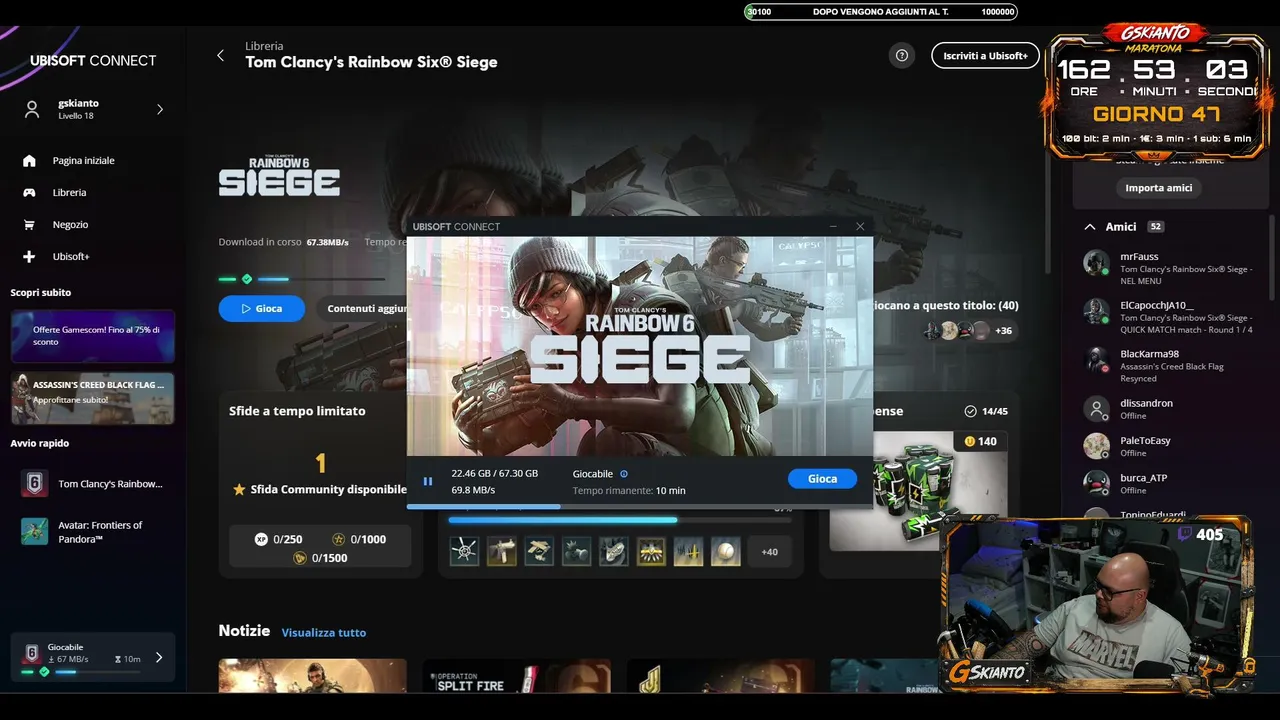Select the first reward icon with crosshair
The height and width of the screenshot is (720, 1280).
click(x=464, y=551)
